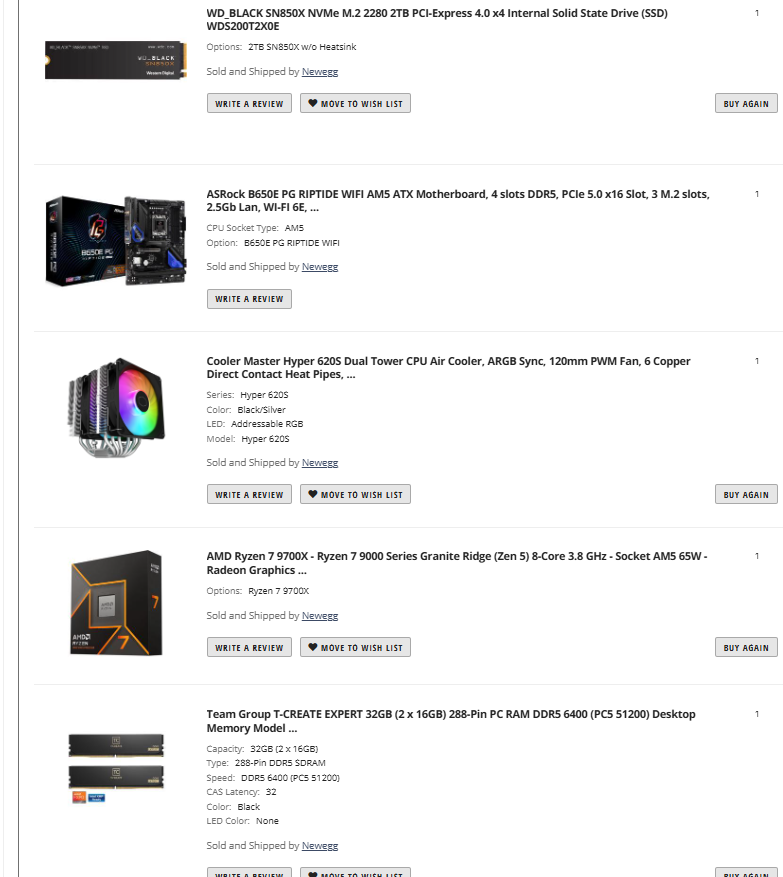783x877 pixels.
Task: Click Move to Wish List for WD_BLACK SSD
Action: coord(355,103)
